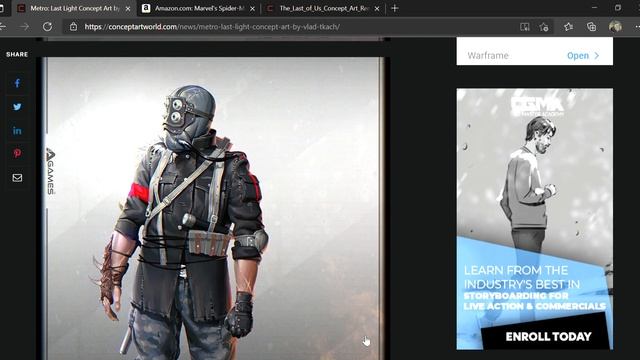Click the Warframe ad title text
This screenshot has height=360, width=640.
click(x=488, y=56)
